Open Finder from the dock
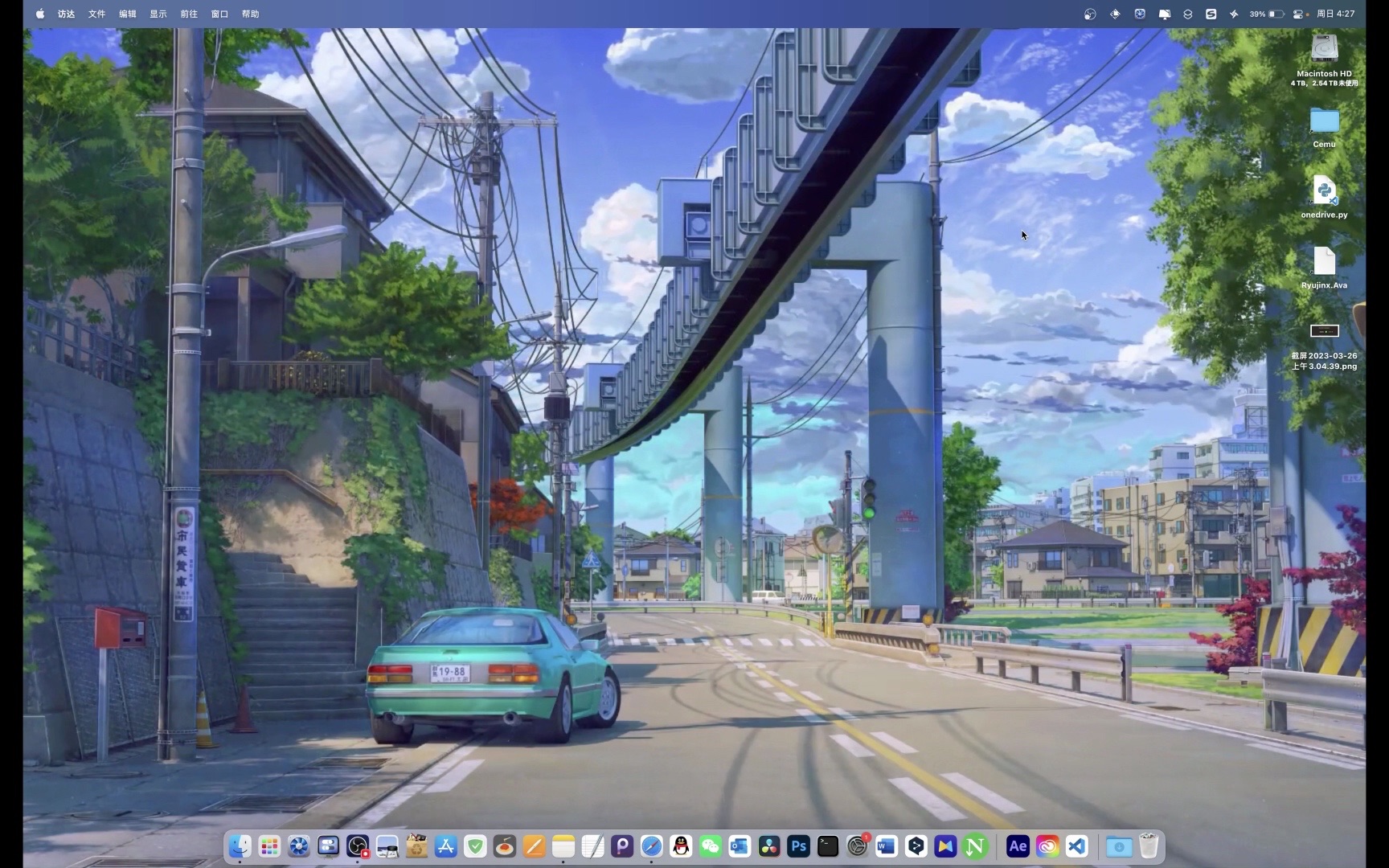The width and height of the screenshot is (1389, 868). pos(240,846)
